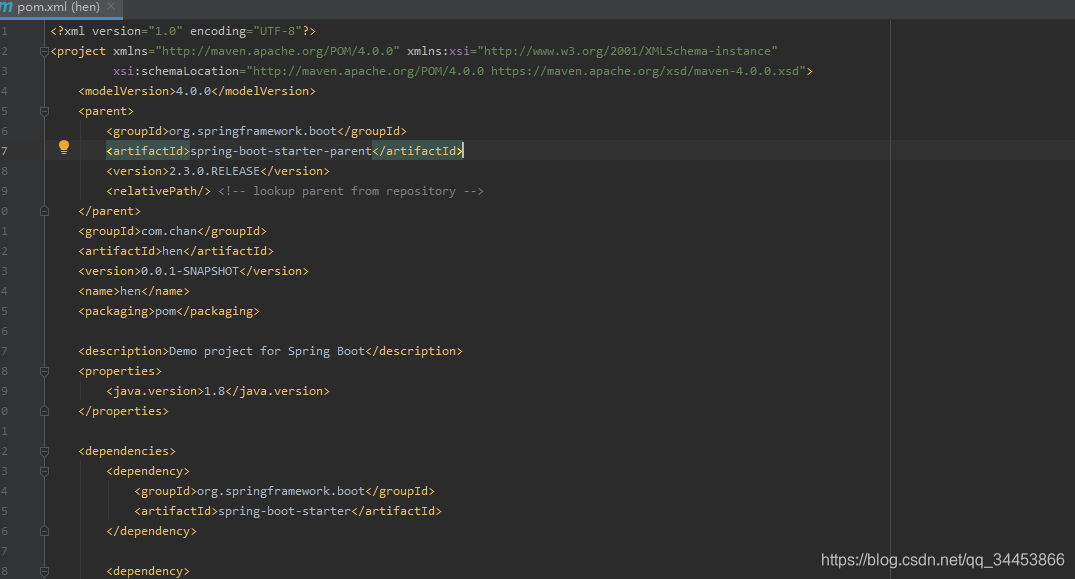Click the modelVersion 4.0.0 line
This screenshot has height=579, width=1075.
point(197,90)
